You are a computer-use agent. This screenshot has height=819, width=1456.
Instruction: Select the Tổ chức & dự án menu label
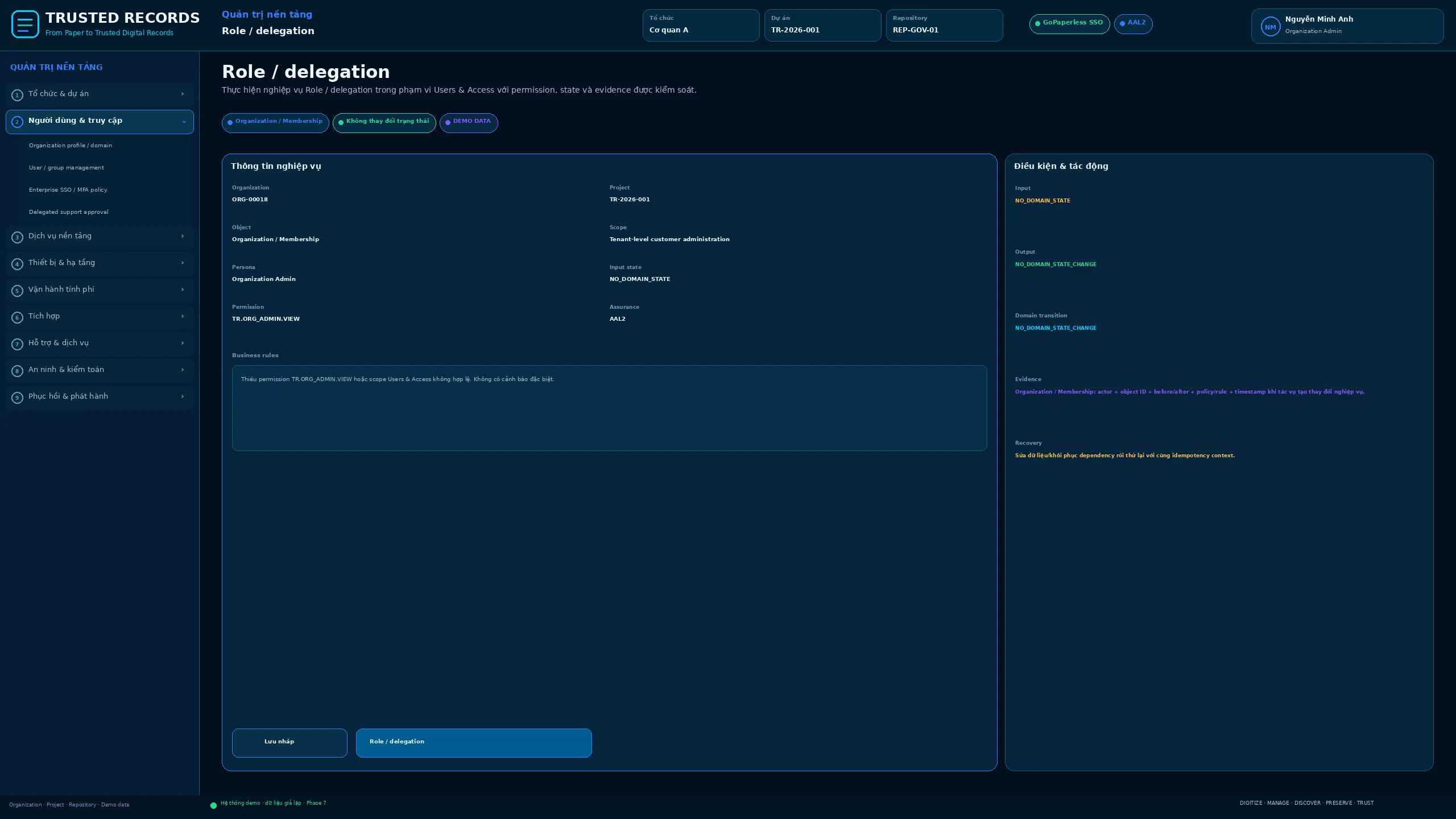click(x=59, y=94)
